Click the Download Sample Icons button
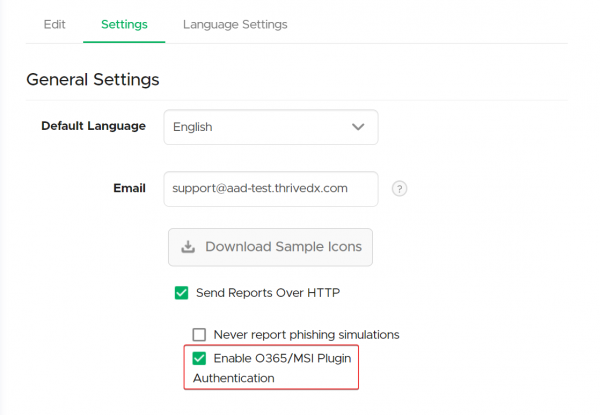This screenshot has width=600, height=415. click(270, 247)
